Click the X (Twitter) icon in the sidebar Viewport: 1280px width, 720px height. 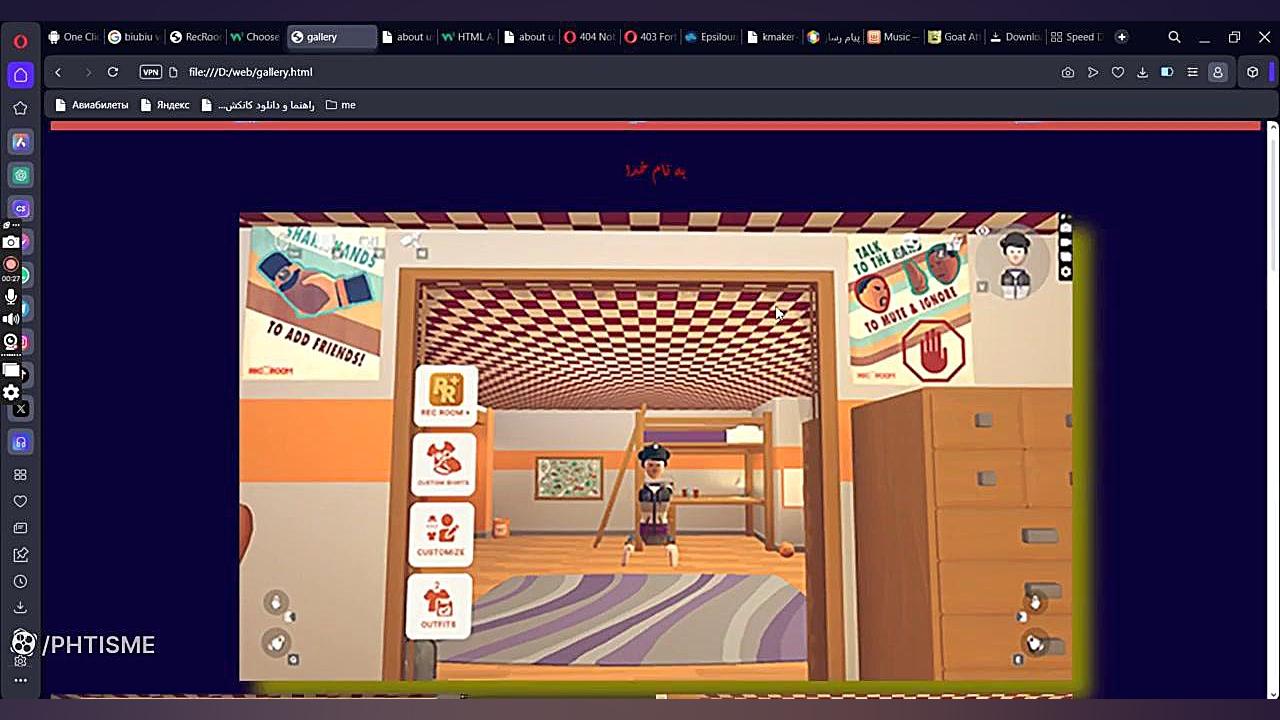[20, 408]
